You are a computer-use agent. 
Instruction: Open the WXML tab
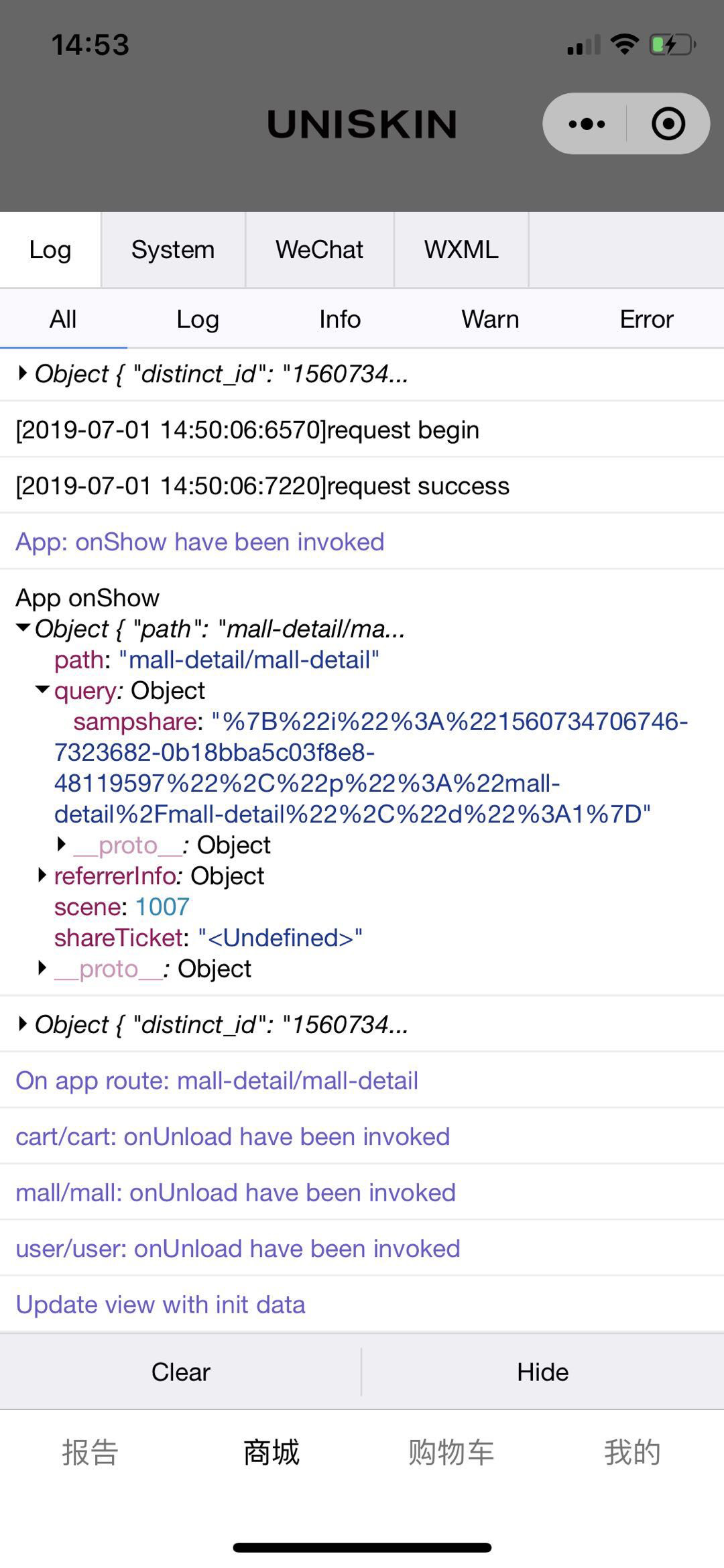461,249
